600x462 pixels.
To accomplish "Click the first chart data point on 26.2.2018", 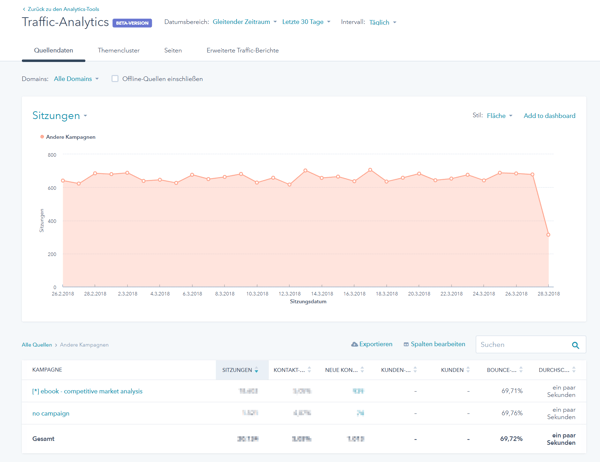I will (63, 181).
